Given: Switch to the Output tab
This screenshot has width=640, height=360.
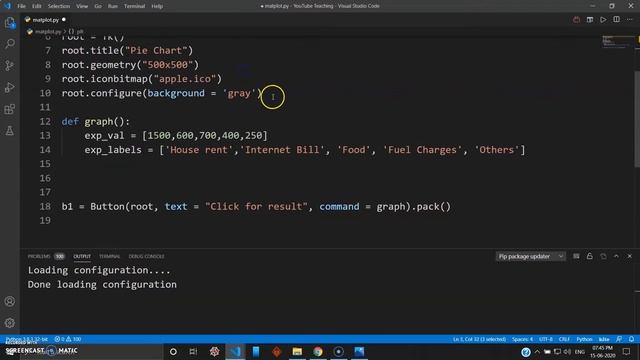Looking at the screenshot, I should (x=82, y=256).
